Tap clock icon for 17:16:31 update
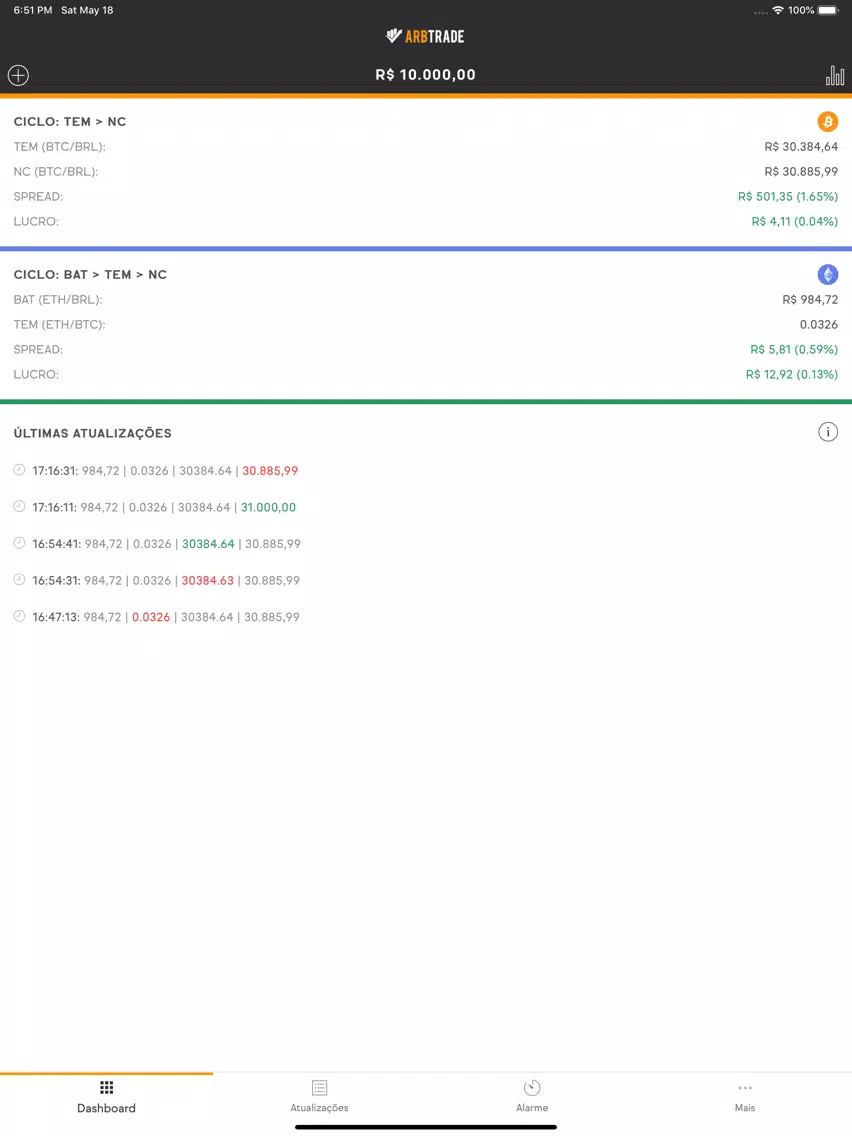This screenshot has height=1136, width=852. point(20,470)
